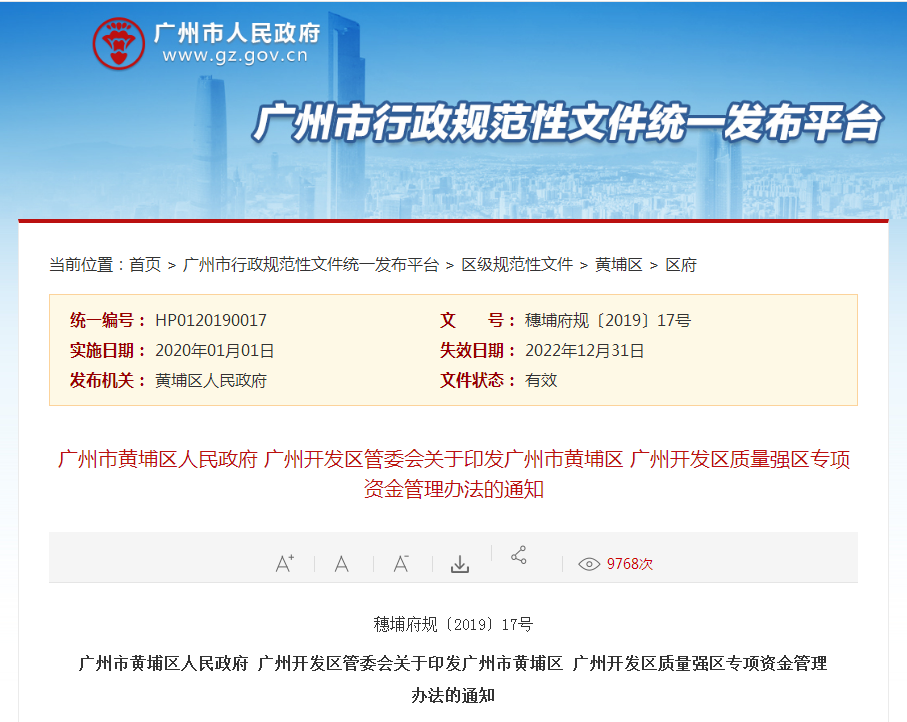Click the platform banner title 广州市行政规范性文件统一发布平台
Viewport: 907px width, 722px height.
tap(567, 122)
